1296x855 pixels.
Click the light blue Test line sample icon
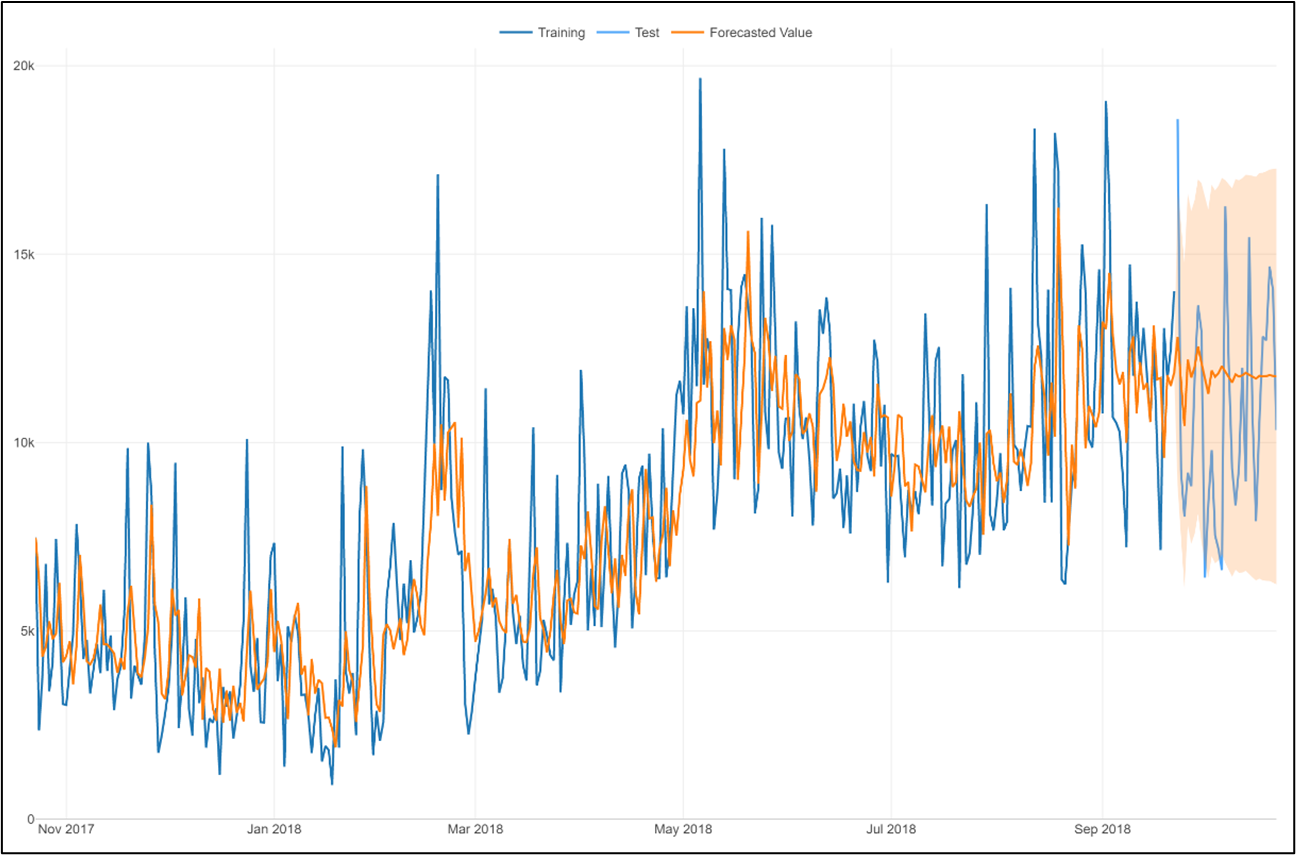tap(613, 32)
